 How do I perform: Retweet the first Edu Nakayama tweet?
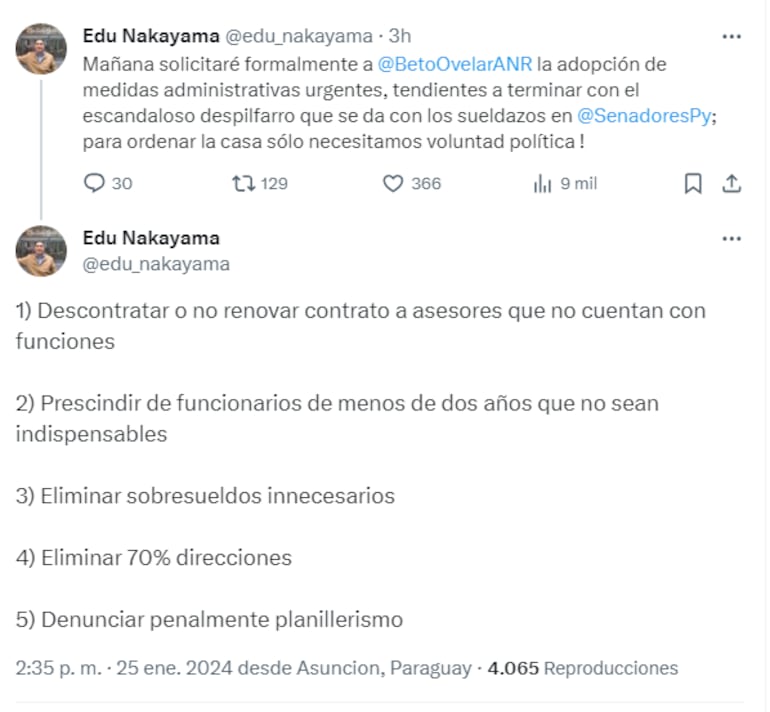(242, 183)
